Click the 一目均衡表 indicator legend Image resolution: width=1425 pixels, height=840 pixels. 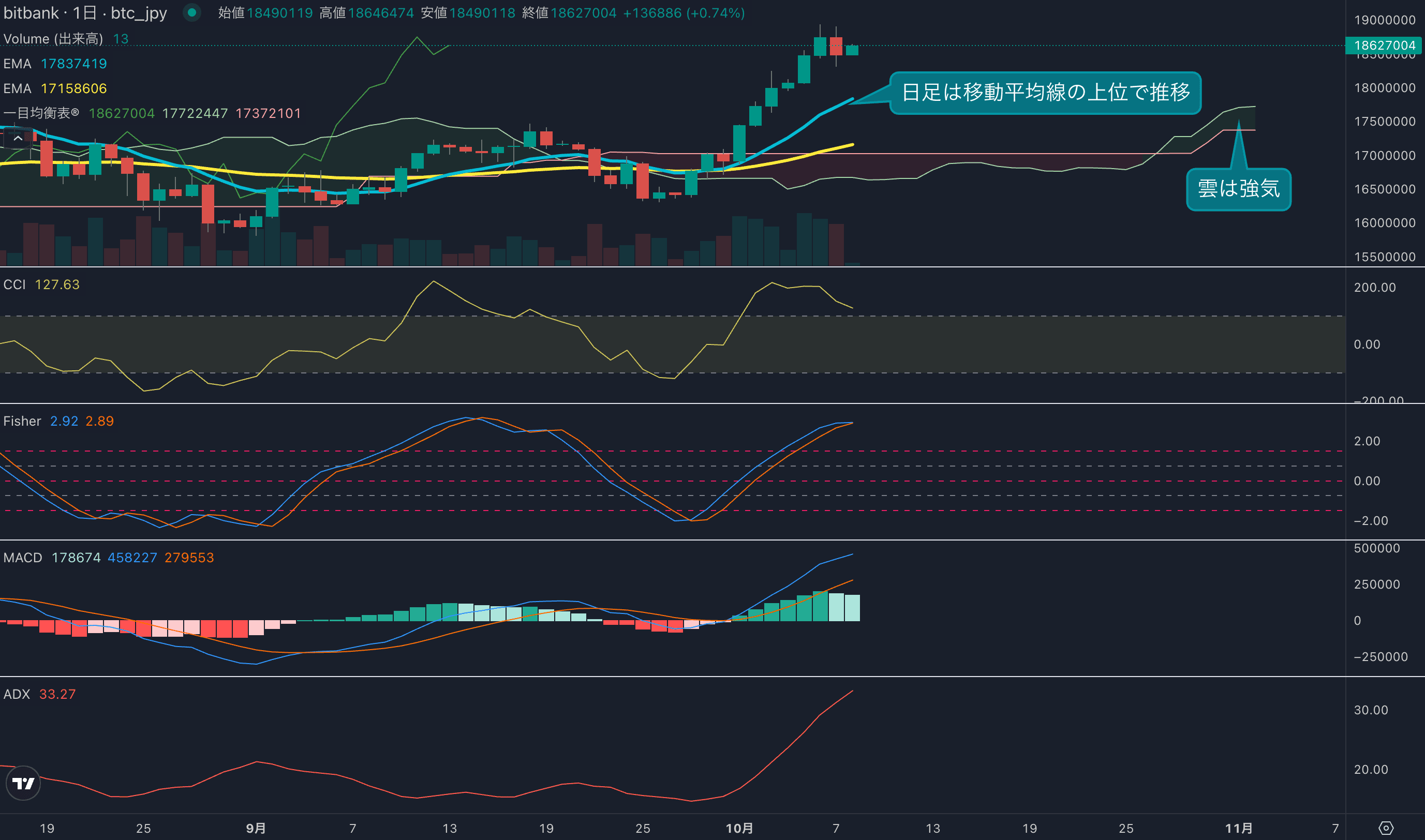(41, 113)
